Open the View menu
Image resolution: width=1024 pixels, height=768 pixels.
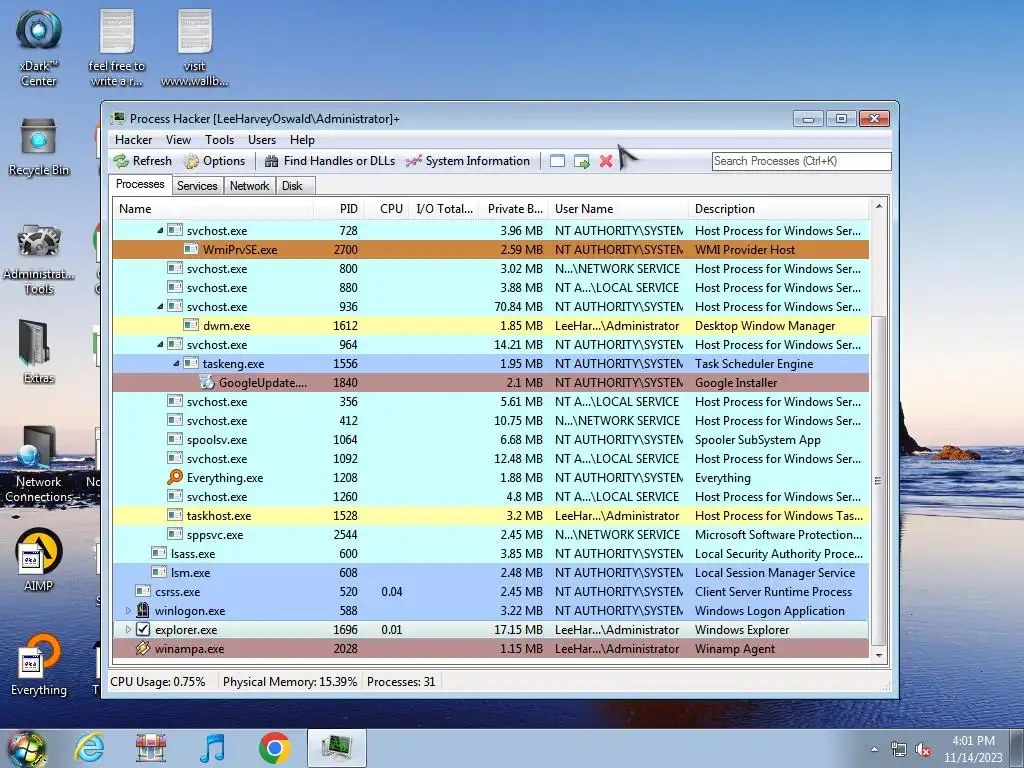(x=178, y=140)
